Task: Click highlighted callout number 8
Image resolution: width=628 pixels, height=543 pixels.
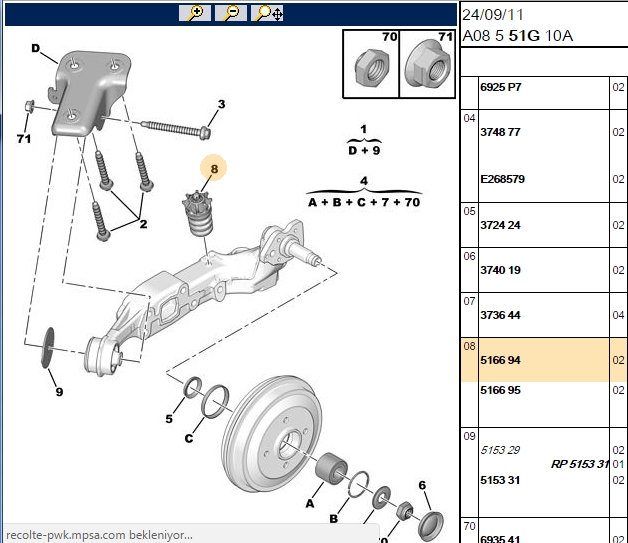Action: click(214, 168)
